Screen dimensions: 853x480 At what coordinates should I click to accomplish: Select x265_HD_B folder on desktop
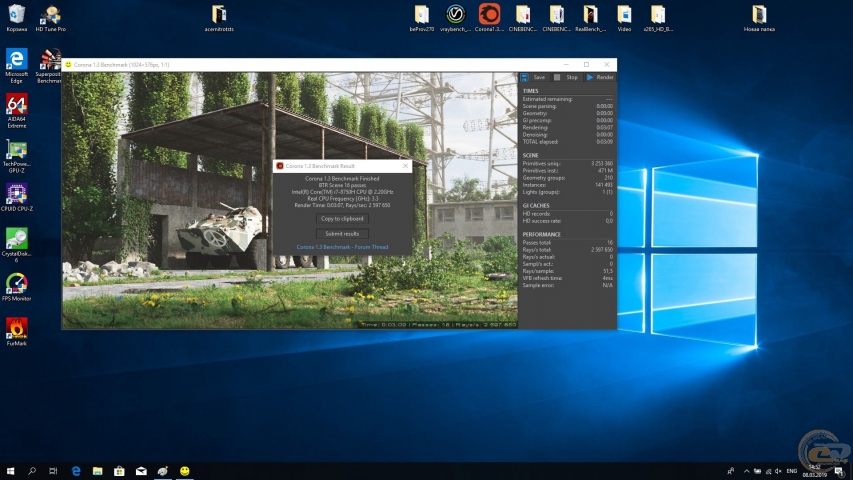tap(658, 18)
